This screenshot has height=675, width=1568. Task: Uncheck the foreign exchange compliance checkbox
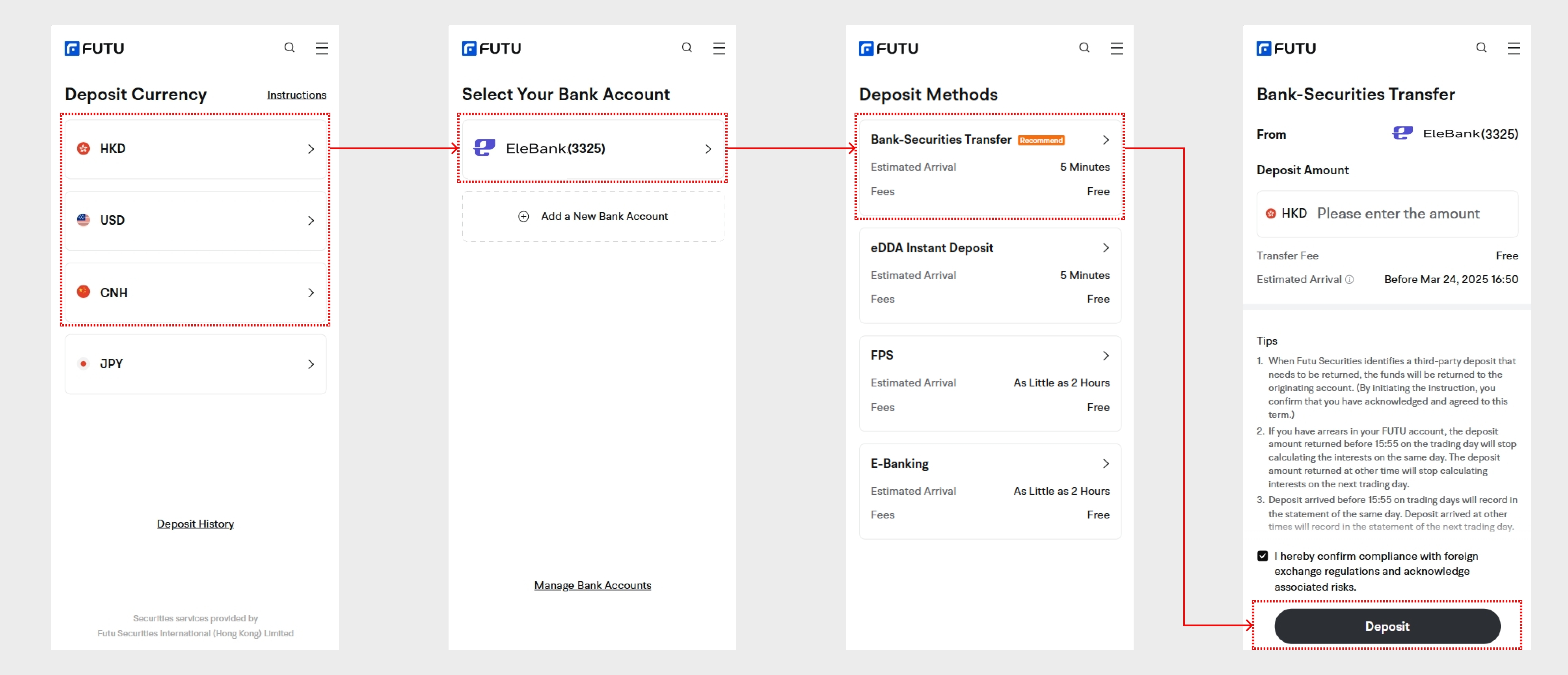click(x=1263, y=556)
